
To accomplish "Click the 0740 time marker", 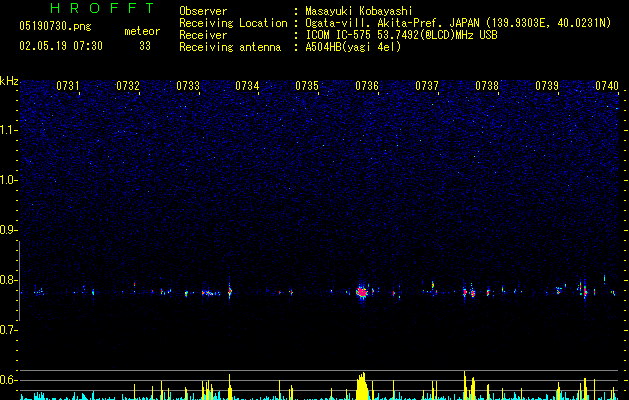I will pyautogui.click(x=607, y=86).
